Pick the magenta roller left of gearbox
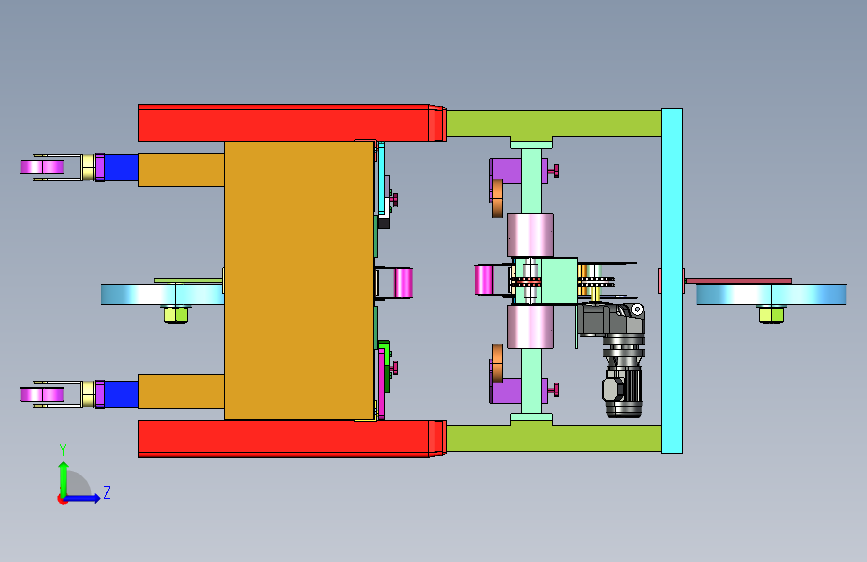 (x=484, y=280)
